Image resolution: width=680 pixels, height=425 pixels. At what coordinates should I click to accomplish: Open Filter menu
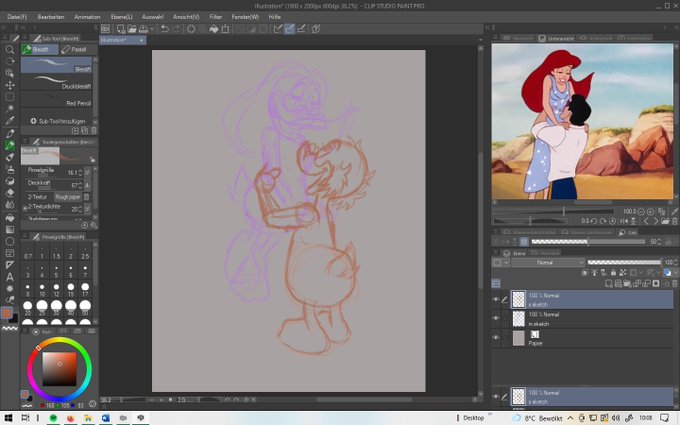[216, 17]
